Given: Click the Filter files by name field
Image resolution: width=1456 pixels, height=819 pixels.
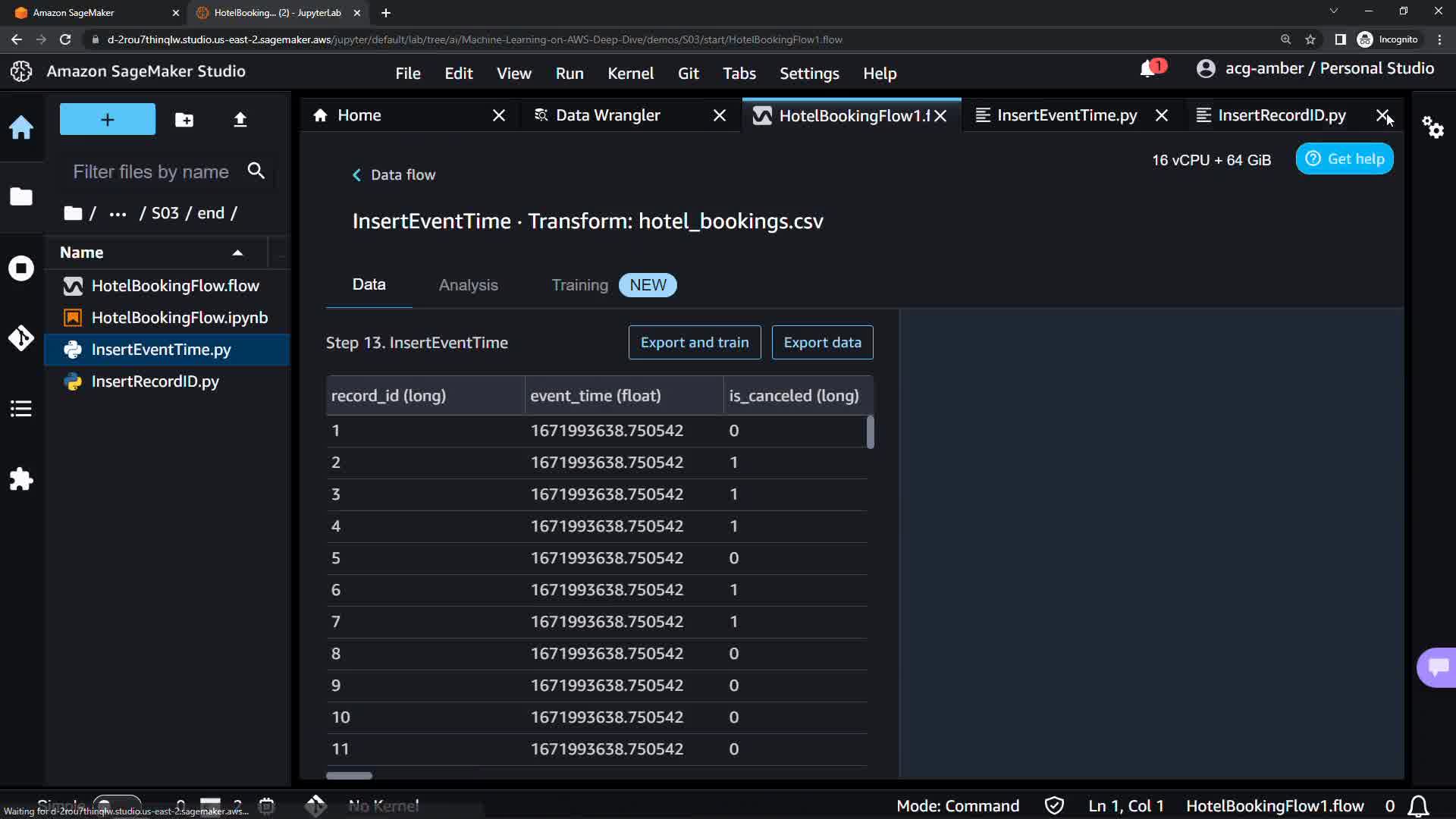Looking at the screenshot, I should click(152, 172).
